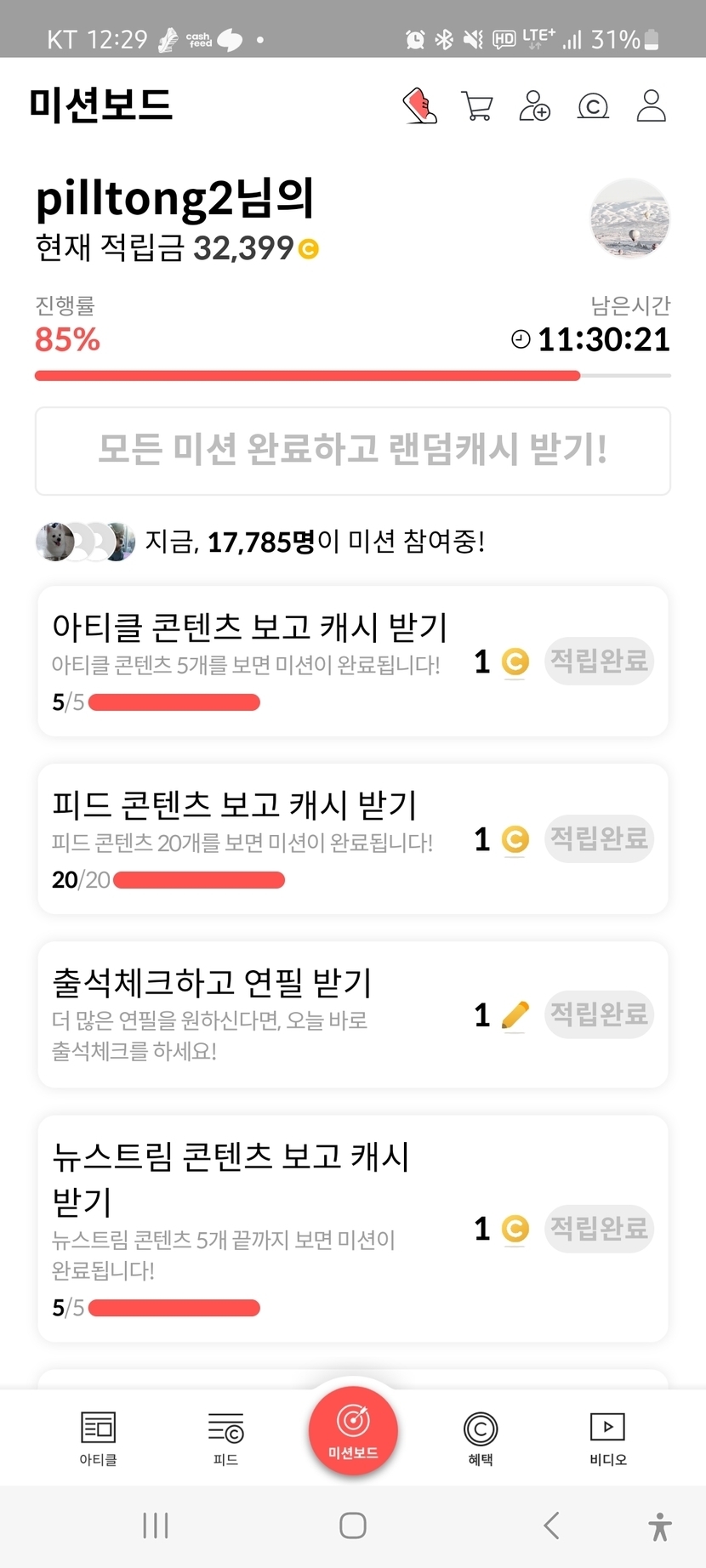
Task: Tap the participant avatars next to 17,785명
Action: click(85, 541)
